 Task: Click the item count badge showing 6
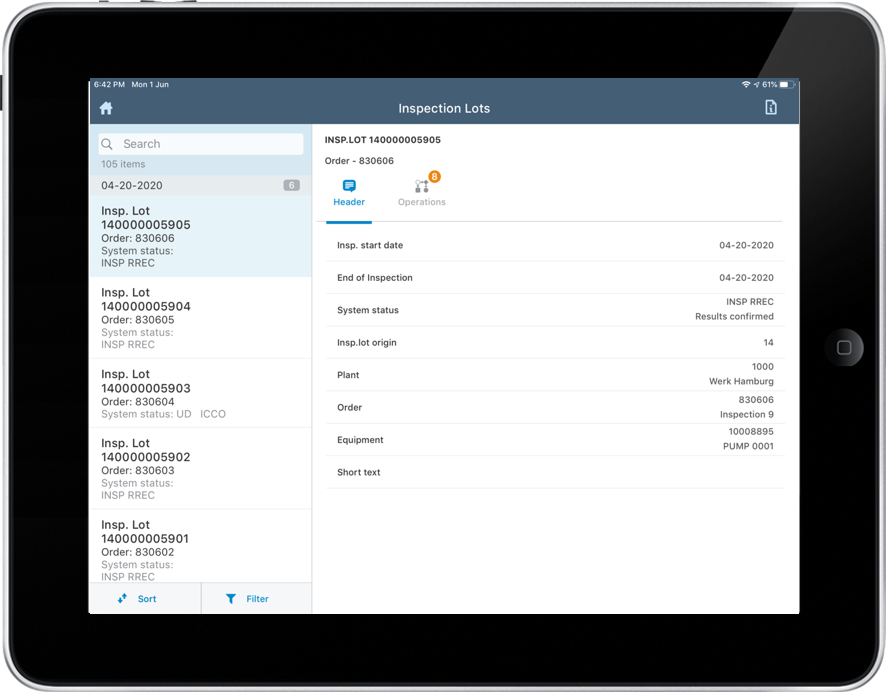click(290, 185)
